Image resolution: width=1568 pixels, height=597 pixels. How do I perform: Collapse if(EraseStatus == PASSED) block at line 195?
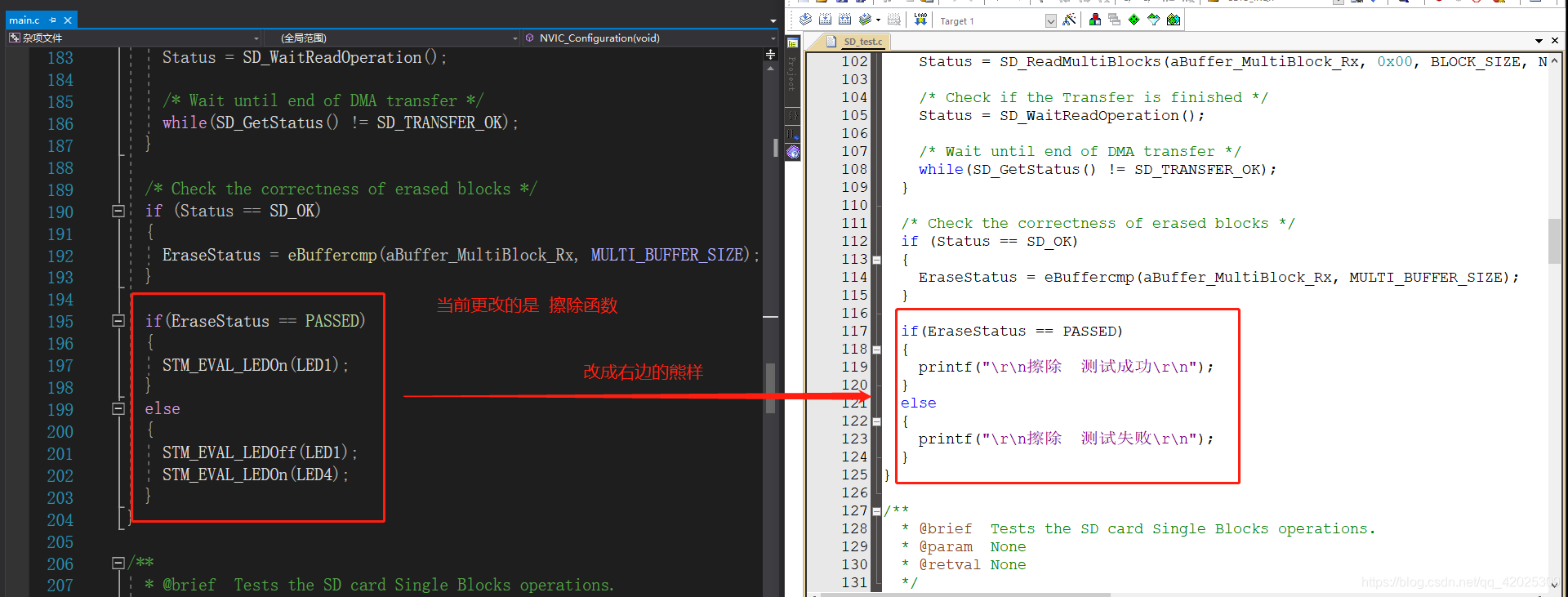[x=118, y=321]
